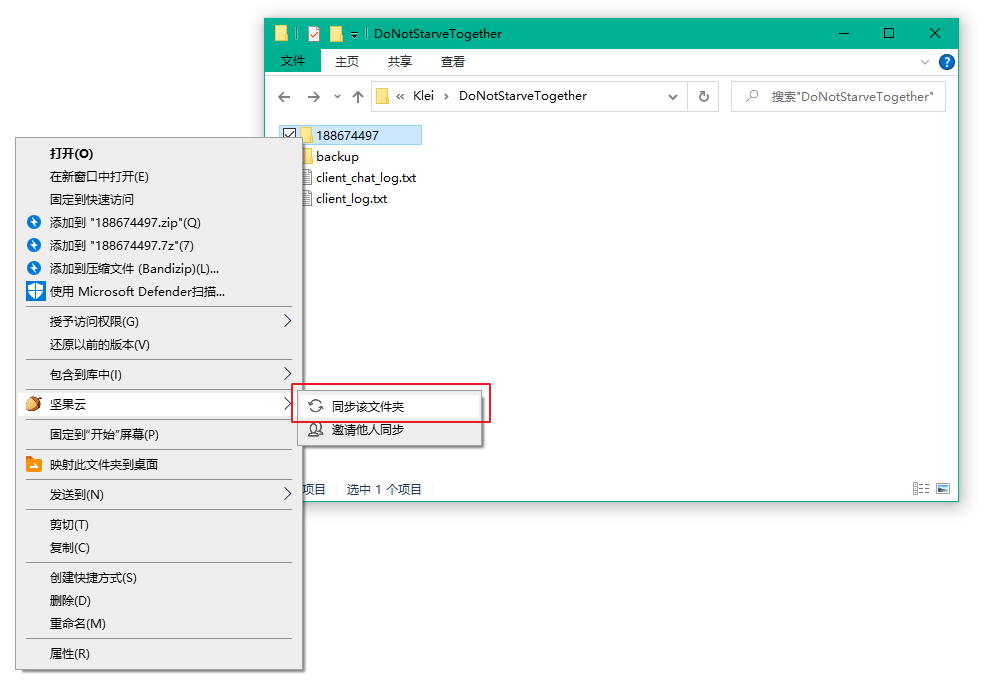Click the refresh button beside the address bar
985x689 pixels.
704,97
